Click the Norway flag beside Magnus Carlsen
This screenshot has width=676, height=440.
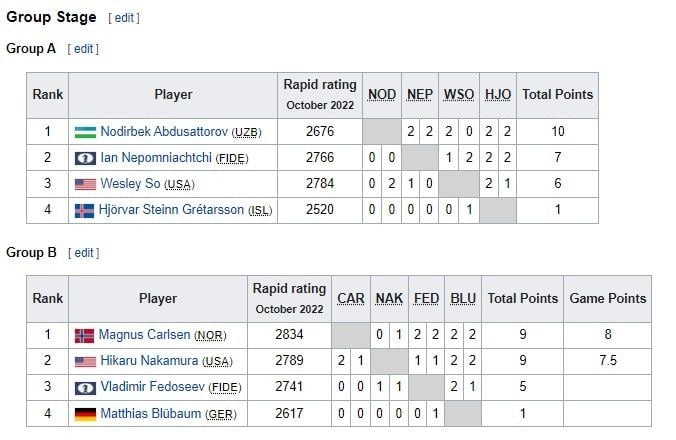(84, 336)
